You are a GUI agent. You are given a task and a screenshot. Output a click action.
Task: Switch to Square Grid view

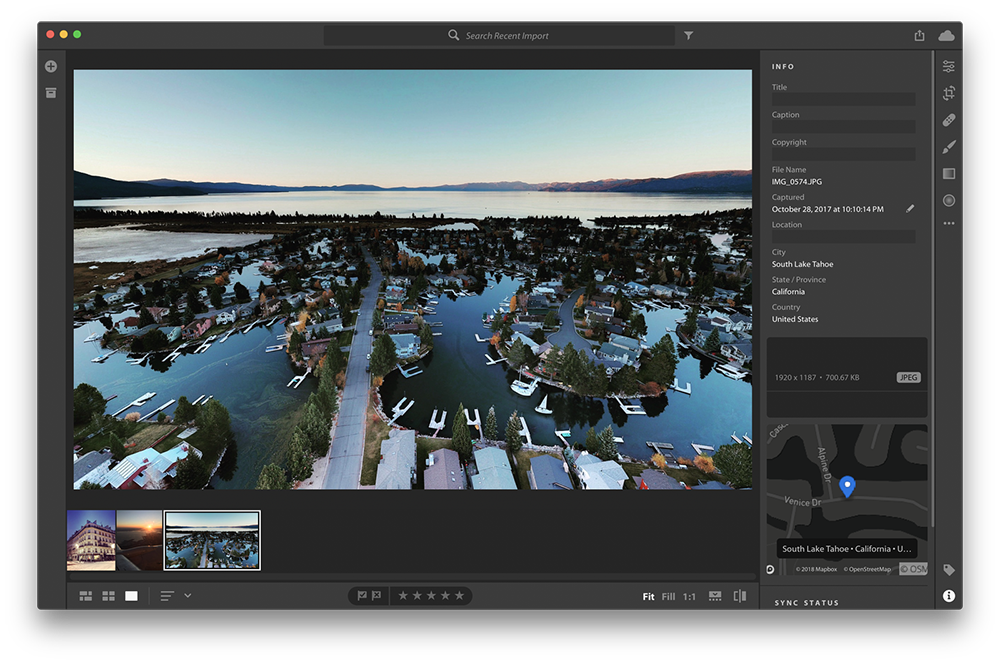[108, 596]
